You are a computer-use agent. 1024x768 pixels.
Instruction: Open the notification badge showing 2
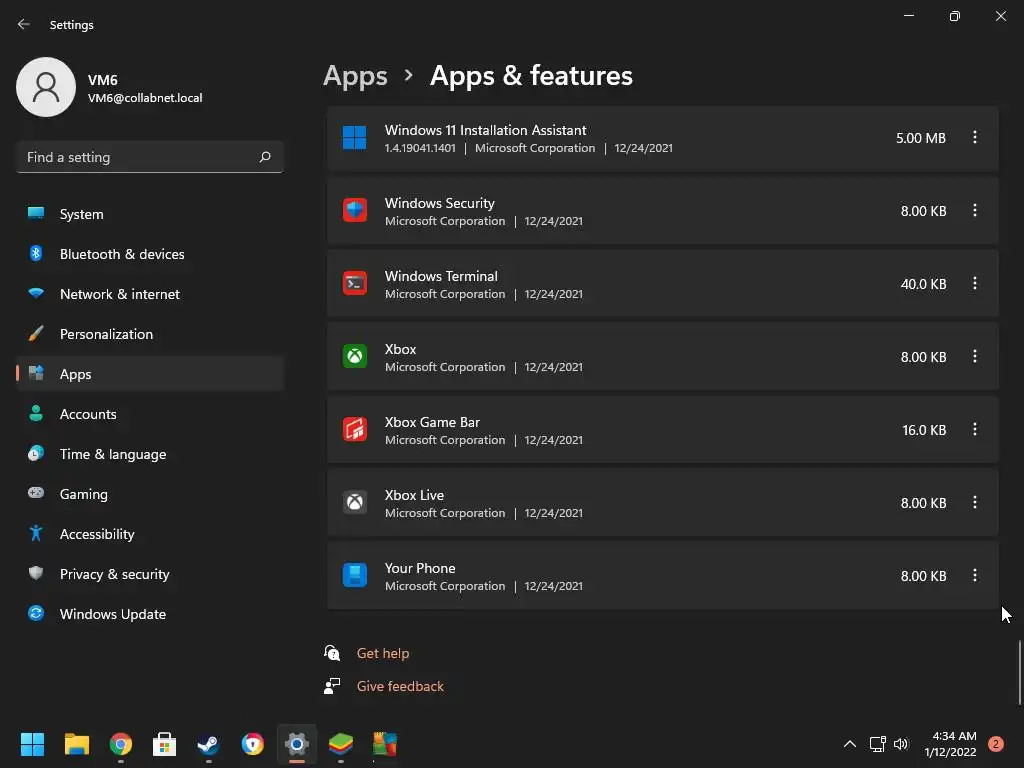tap(996, 744)
